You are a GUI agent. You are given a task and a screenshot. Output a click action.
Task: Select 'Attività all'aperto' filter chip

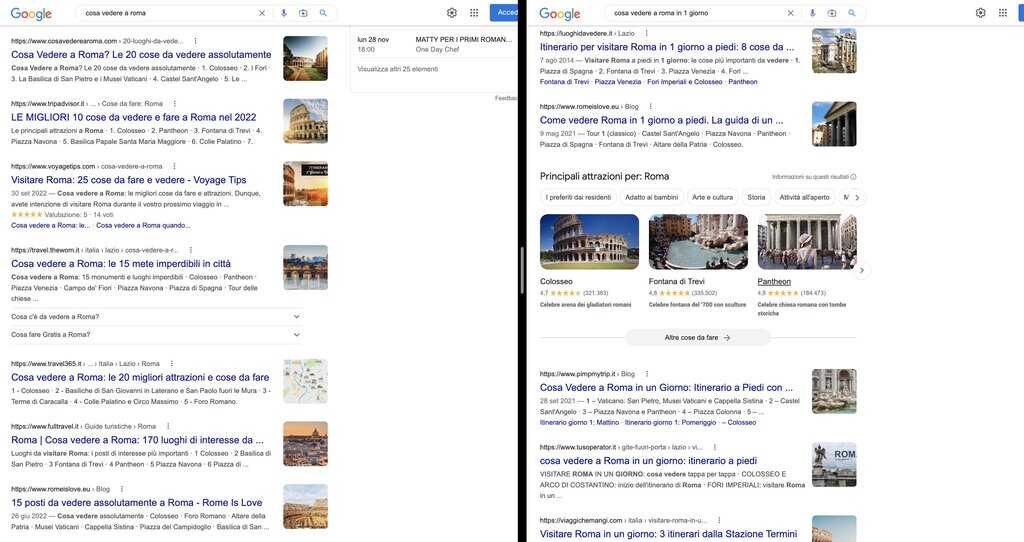pyautogui.click(x=805, y=197)
